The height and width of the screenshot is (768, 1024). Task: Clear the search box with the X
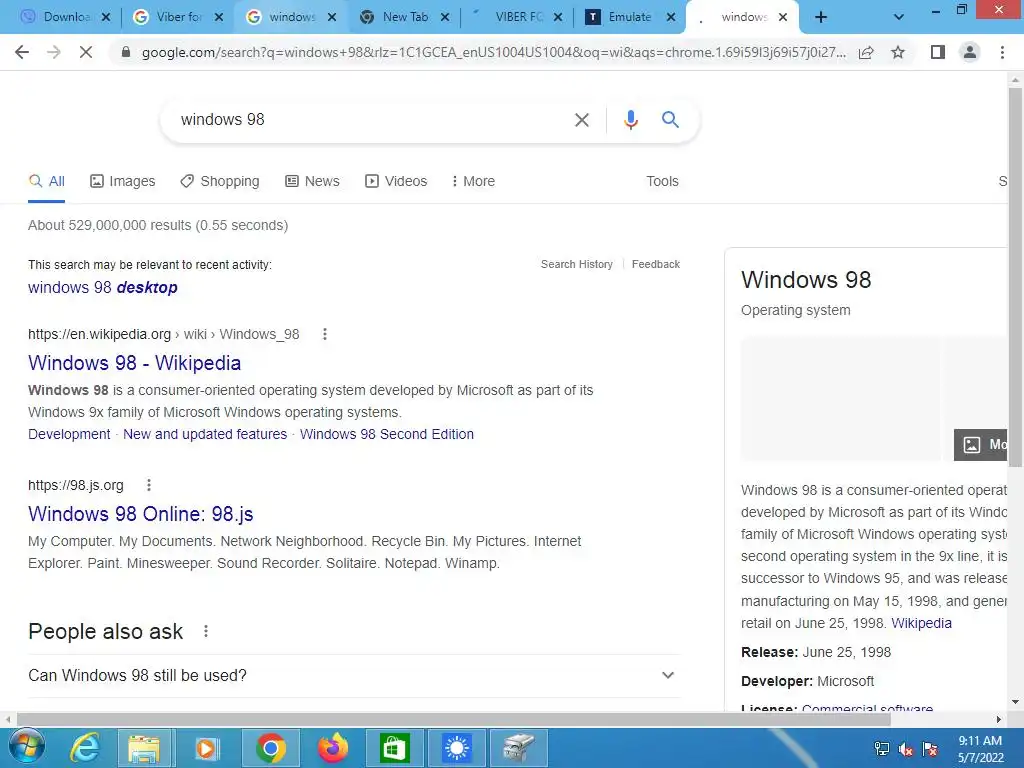pos(581,120)
